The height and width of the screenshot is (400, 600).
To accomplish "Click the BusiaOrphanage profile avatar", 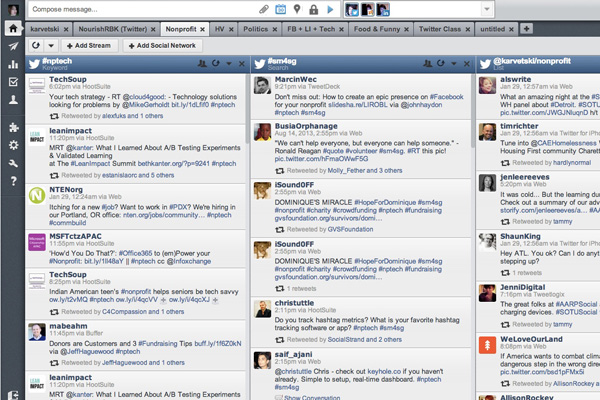I will click(262, 132).
